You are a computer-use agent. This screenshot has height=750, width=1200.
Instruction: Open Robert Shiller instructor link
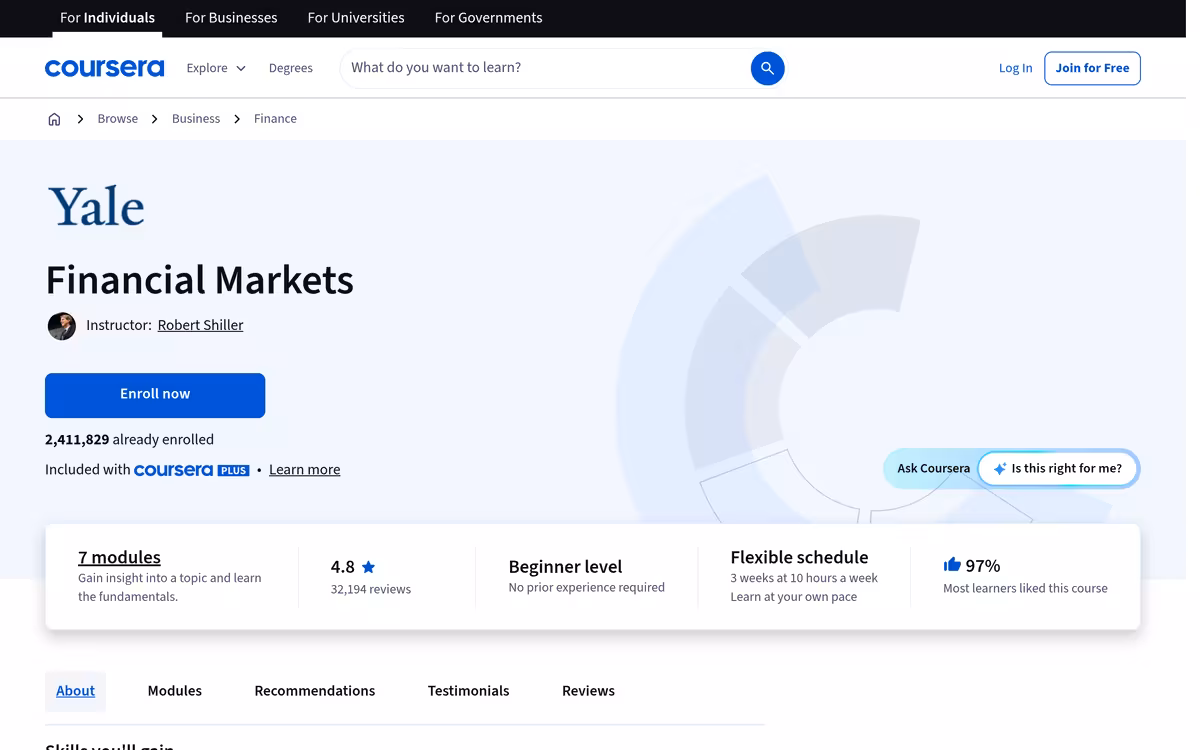tap(200, 325)
